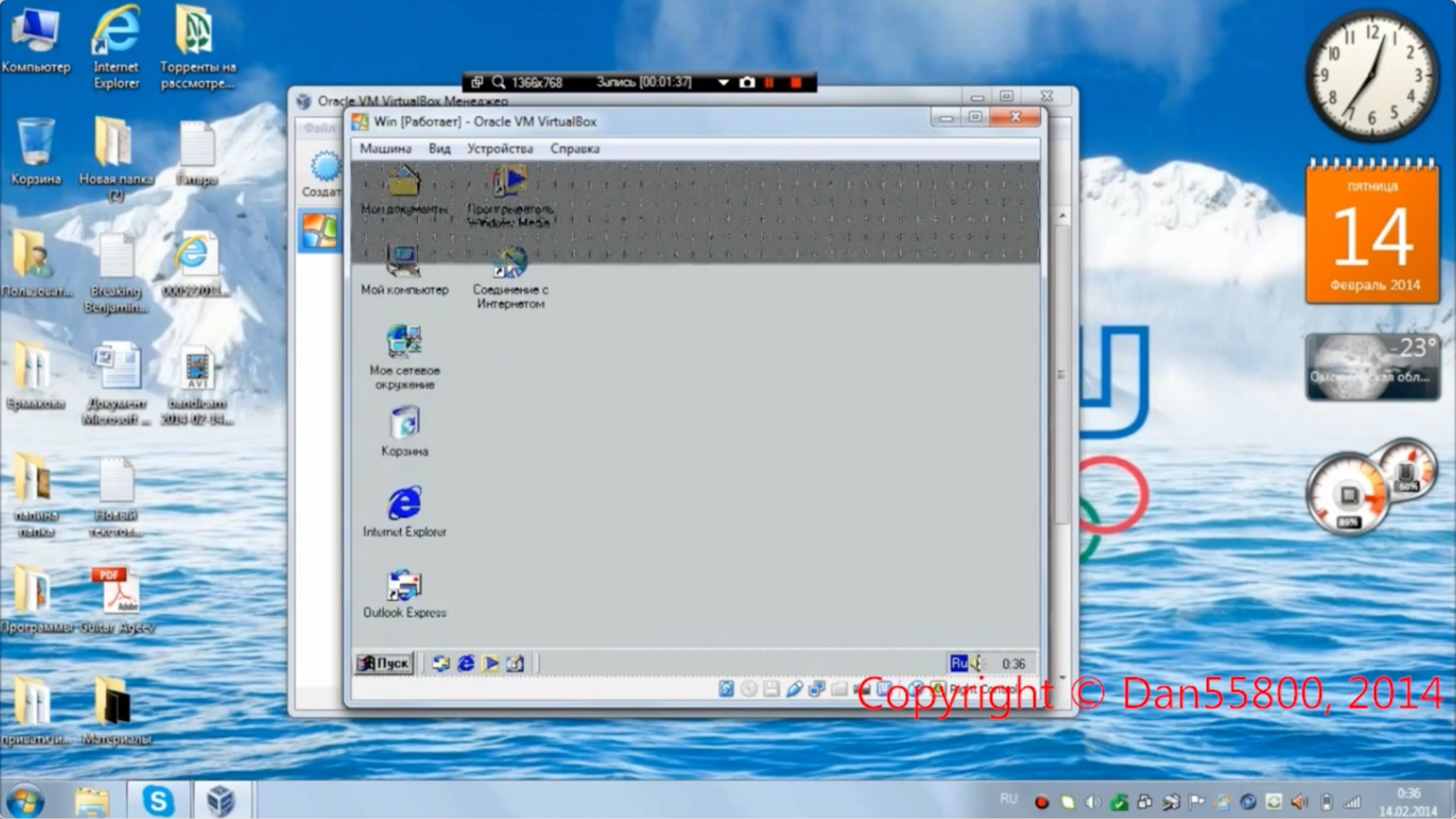Expand the VirtualBox window view
This screenshot has width=1456, height=819.
pos(975,120)
